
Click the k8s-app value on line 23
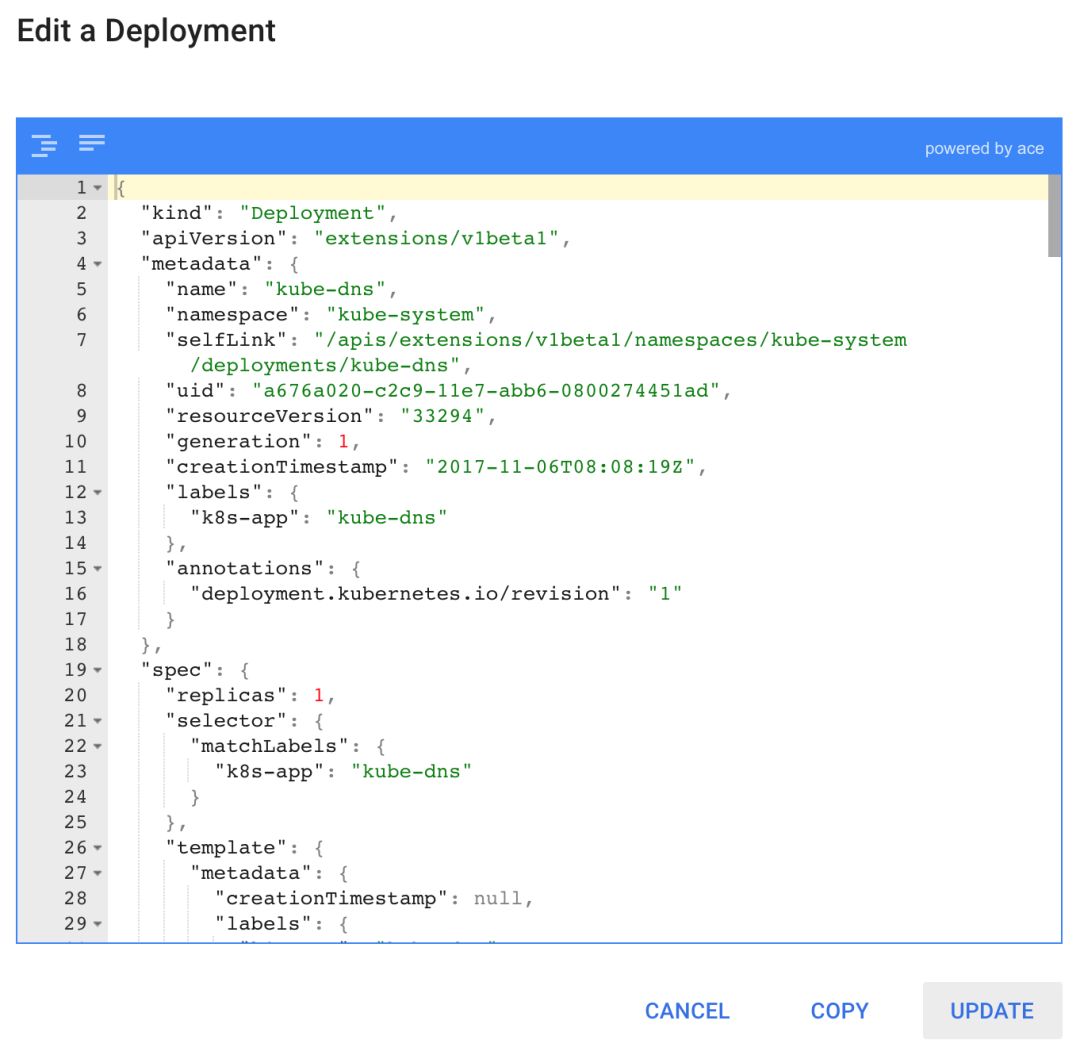pos(411,772)
